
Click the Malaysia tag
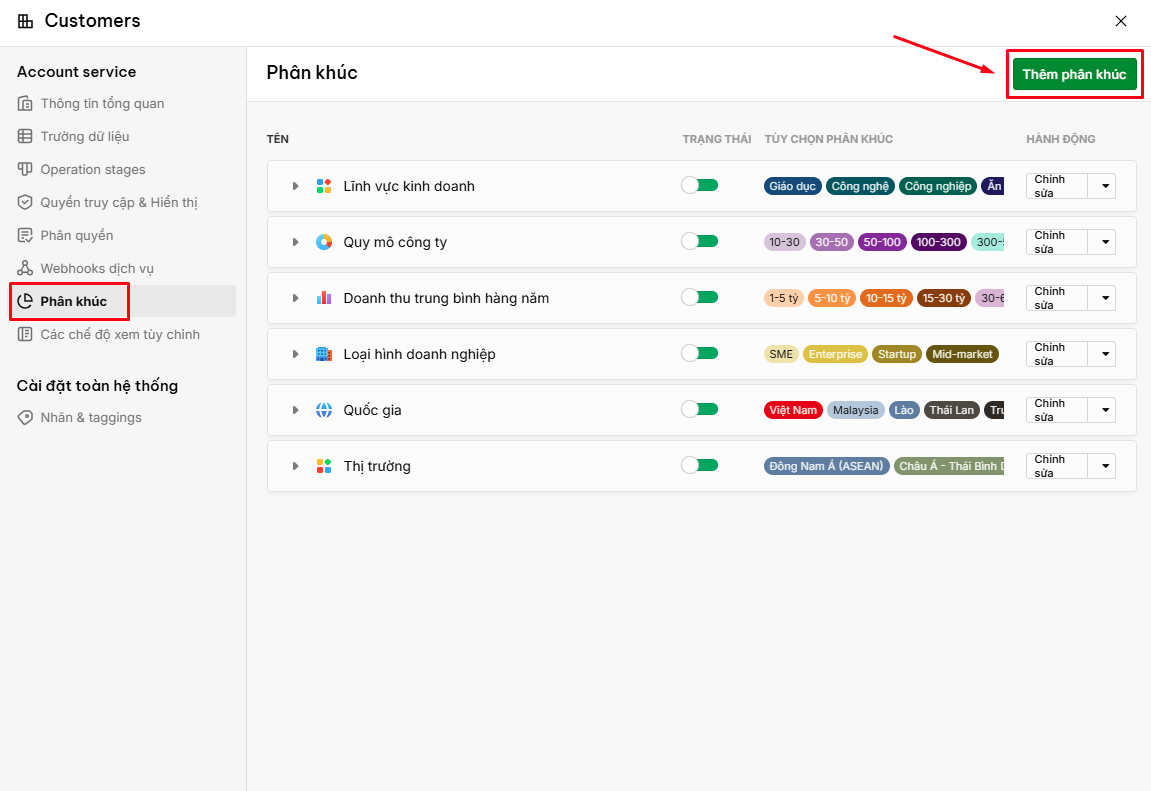point(855,410)
